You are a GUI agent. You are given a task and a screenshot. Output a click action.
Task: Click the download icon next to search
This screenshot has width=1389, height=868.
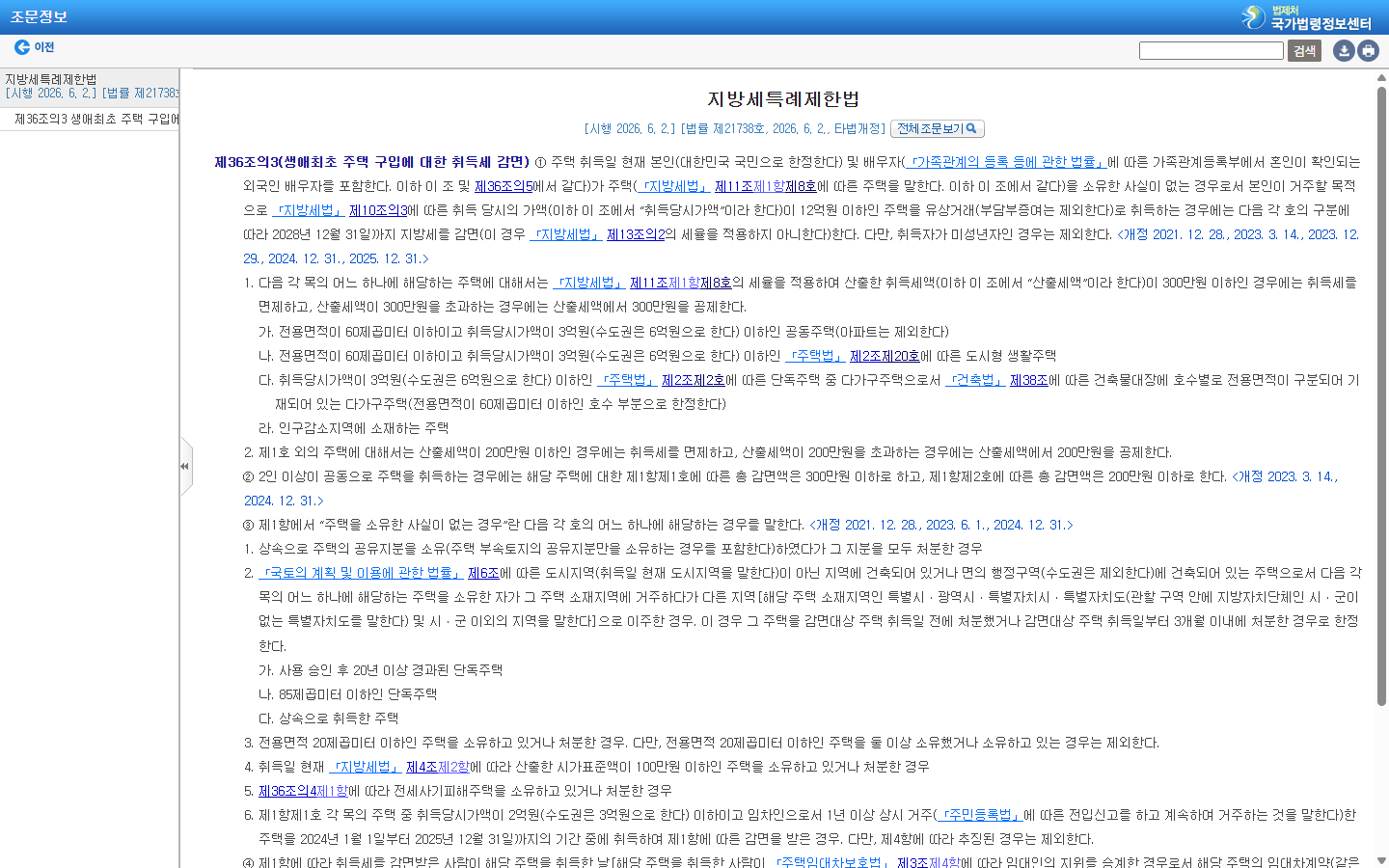1344,50
